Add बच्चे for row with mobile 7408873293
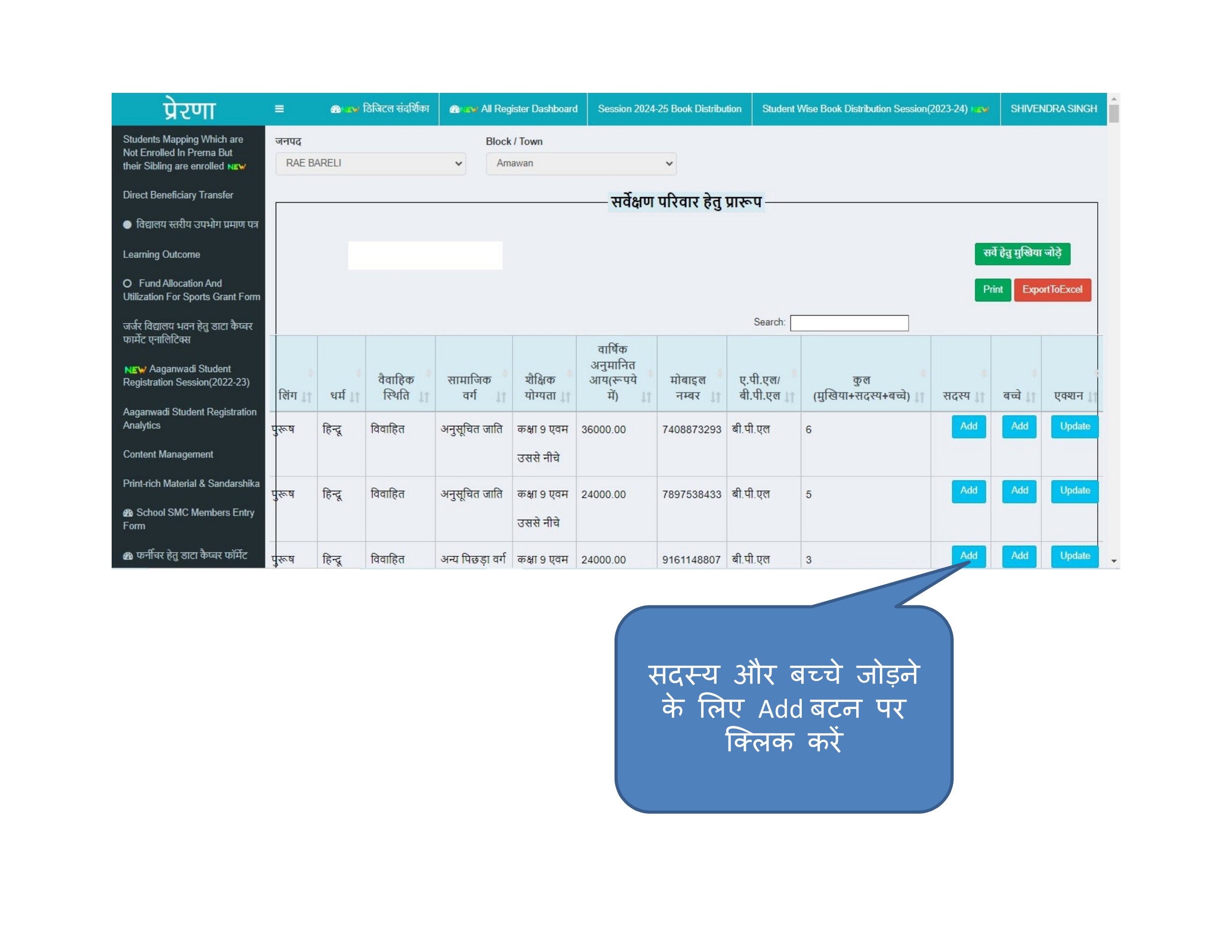The width and height of the screenshot is (1232, 952). coord(1019,426)
